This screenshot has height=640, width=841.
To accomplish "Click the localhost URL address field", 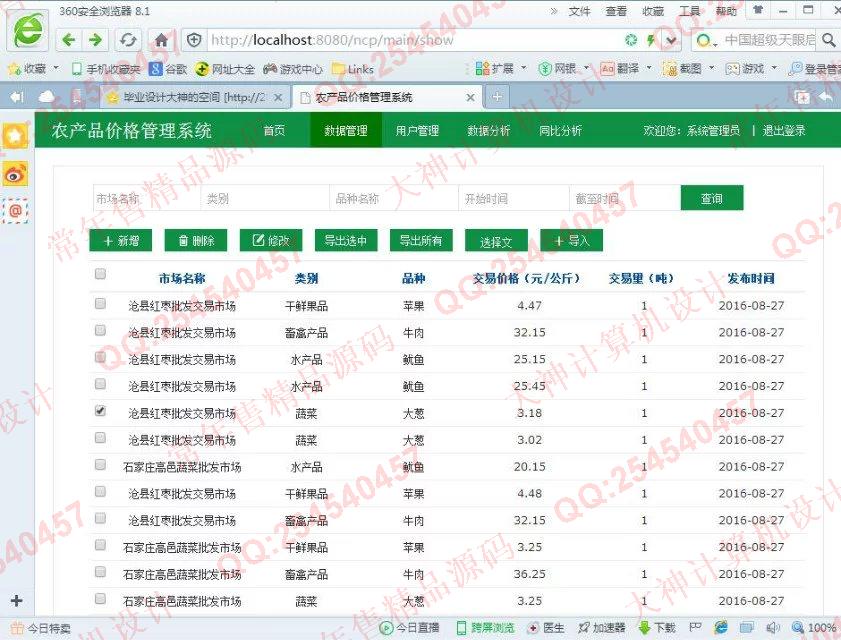I will (x=413, y=40).
